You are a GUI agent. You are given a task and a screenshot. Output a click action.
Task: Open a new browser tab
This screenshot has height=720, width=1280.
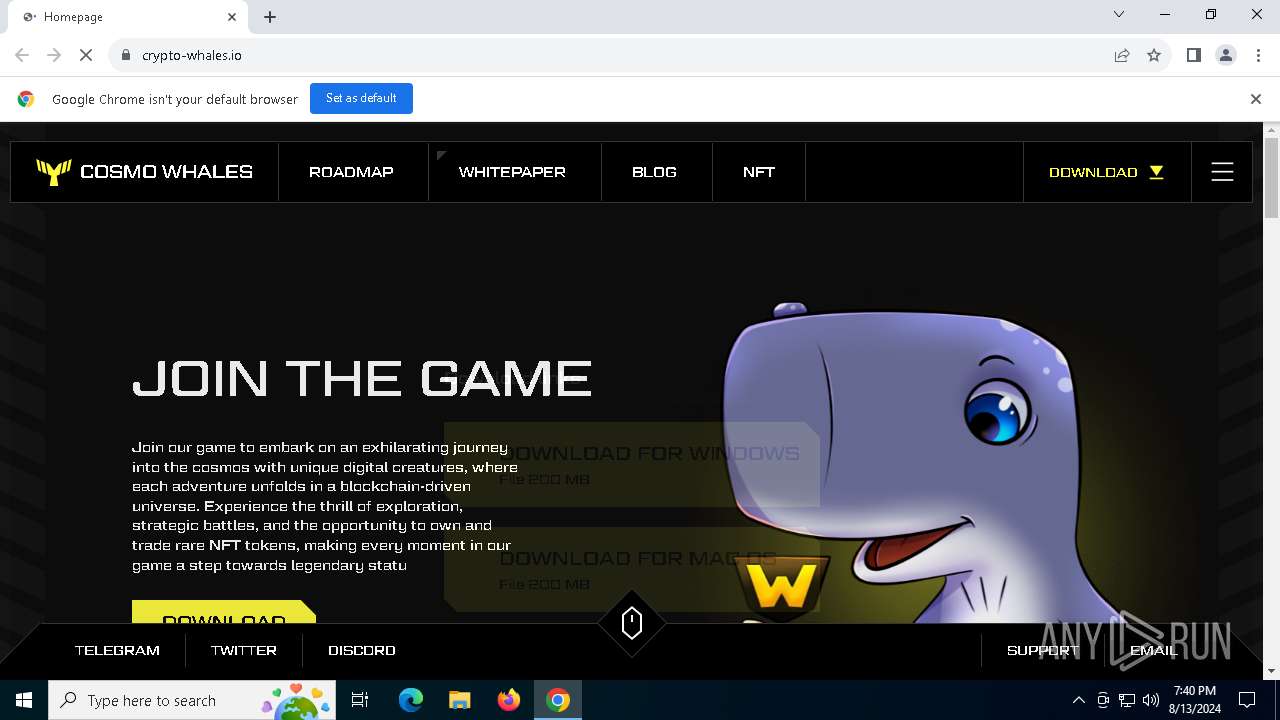(x=270, y=17)
